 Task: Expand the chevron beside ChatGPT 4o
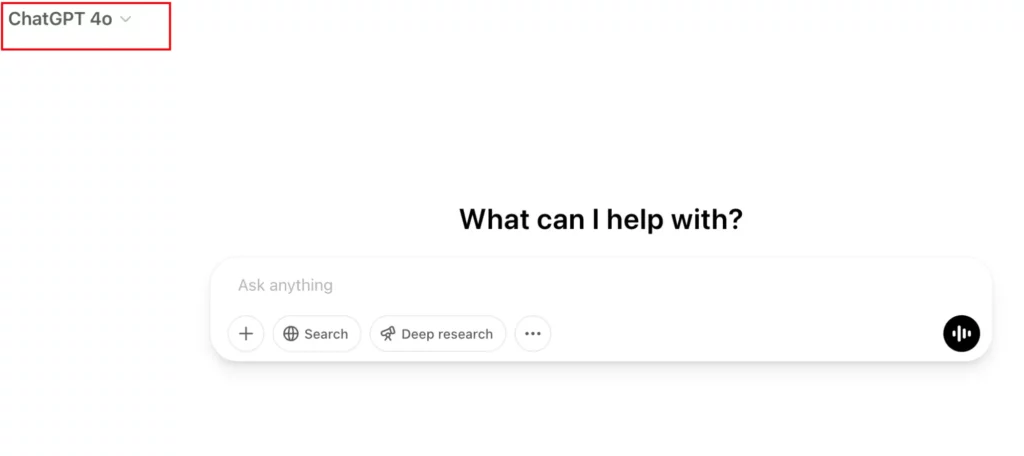[126, 20]
